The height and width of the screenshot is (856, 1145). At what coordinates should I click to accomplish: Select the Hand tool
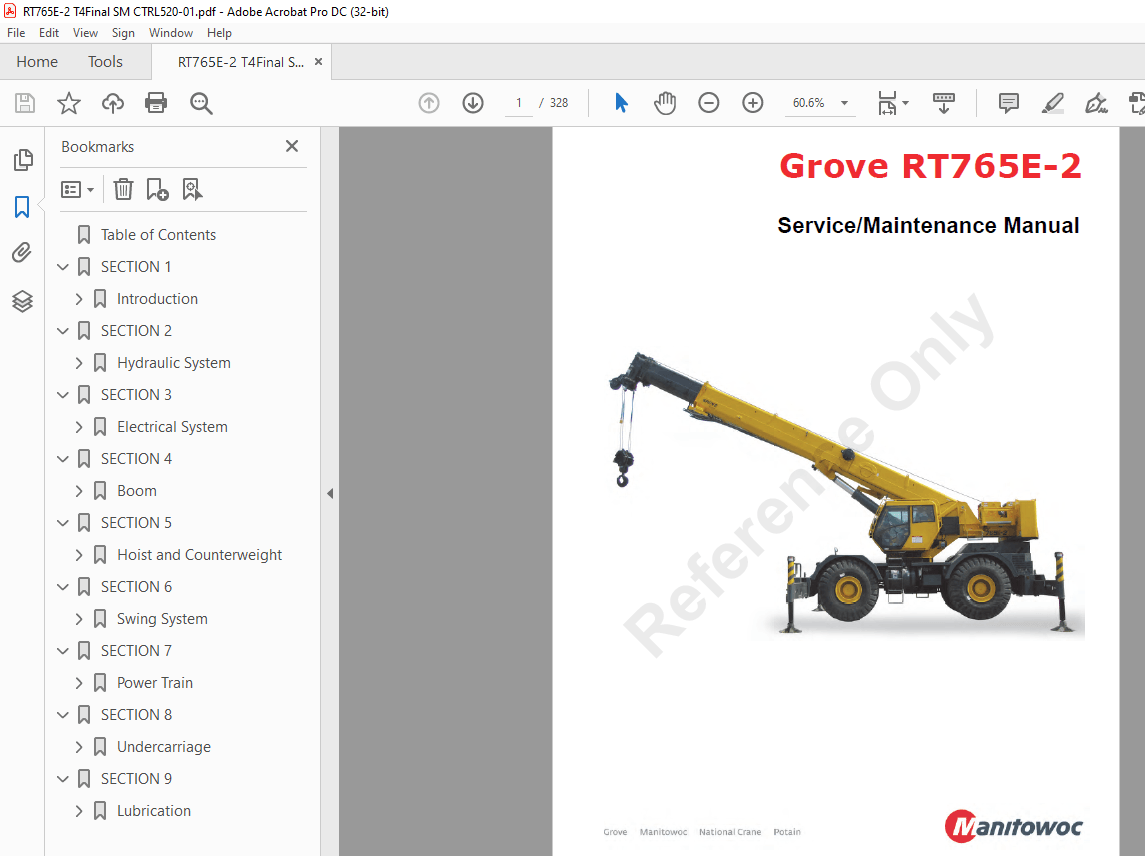point(664,102)
